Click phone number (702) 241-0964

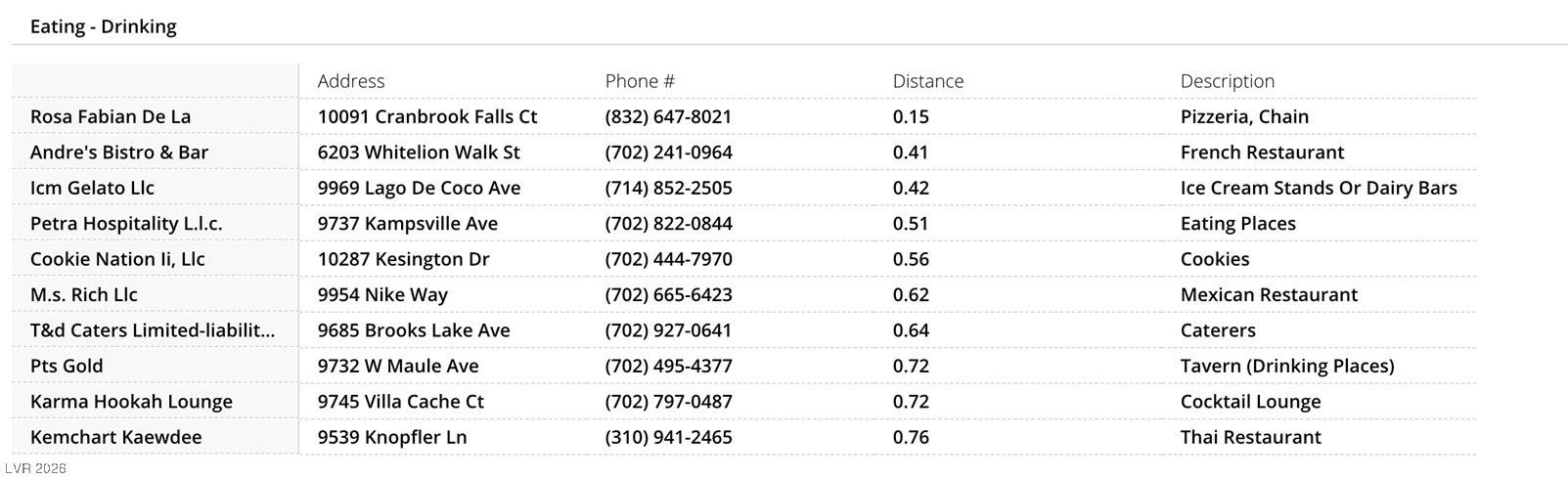tap(668, 152)
